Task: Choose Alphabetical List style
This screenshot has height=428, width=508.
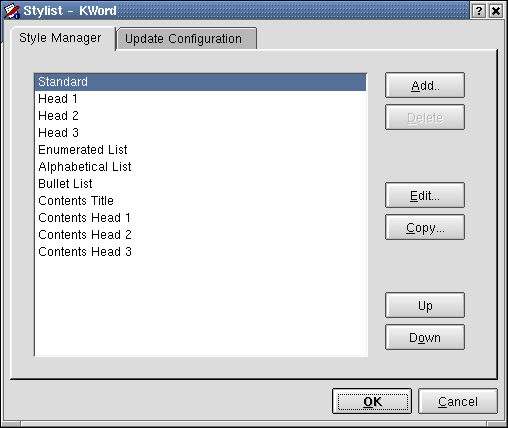Action: click(200, 167)
